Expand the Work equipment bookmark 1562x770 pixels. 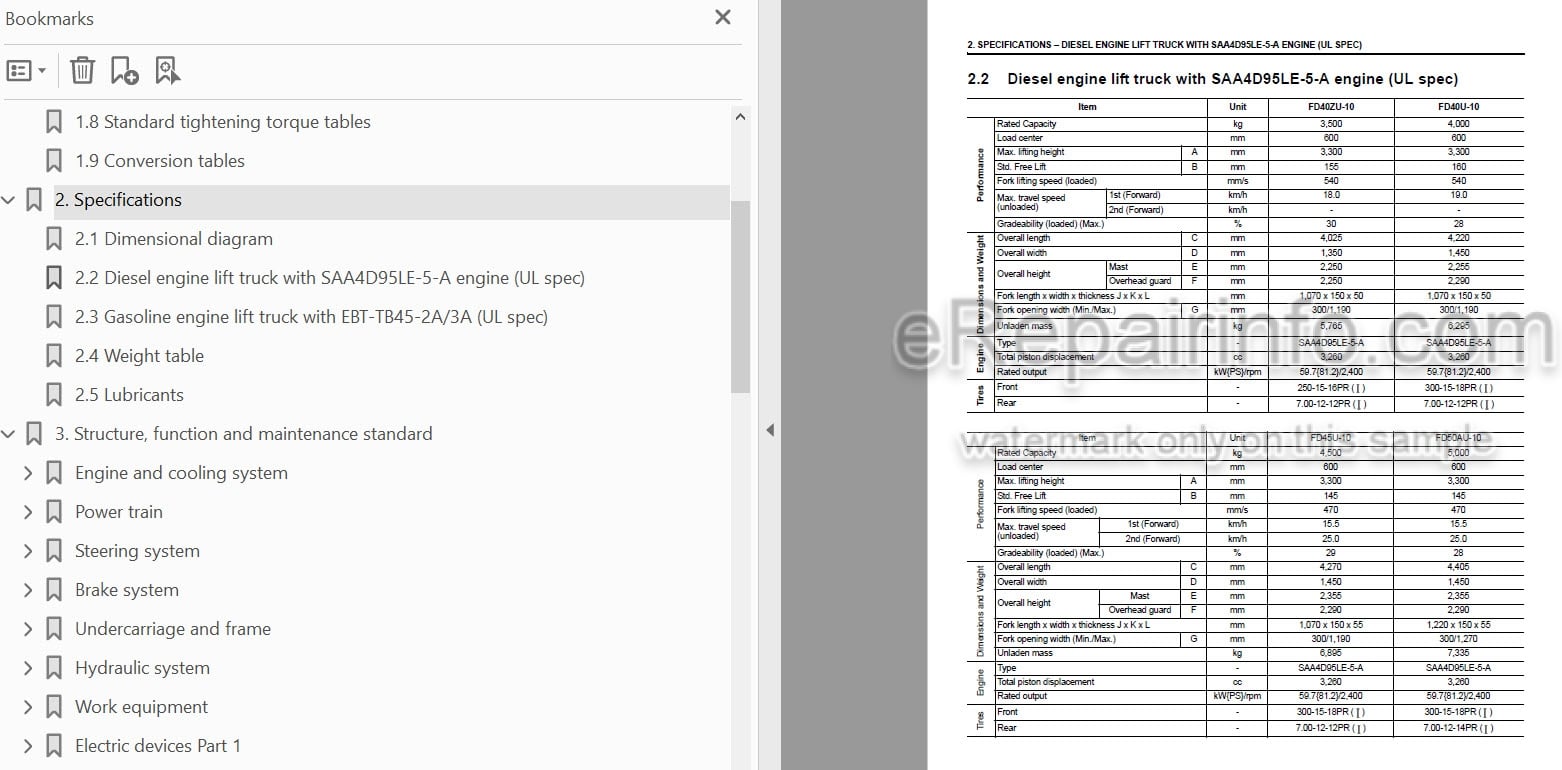pos(28,707)
